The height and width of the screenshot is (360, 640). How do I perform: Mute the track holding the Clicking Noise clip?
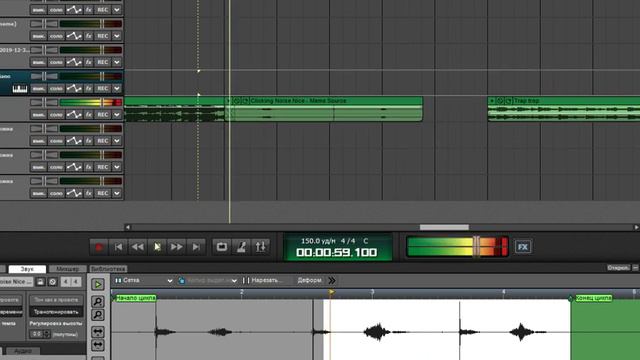pos(38,115)
